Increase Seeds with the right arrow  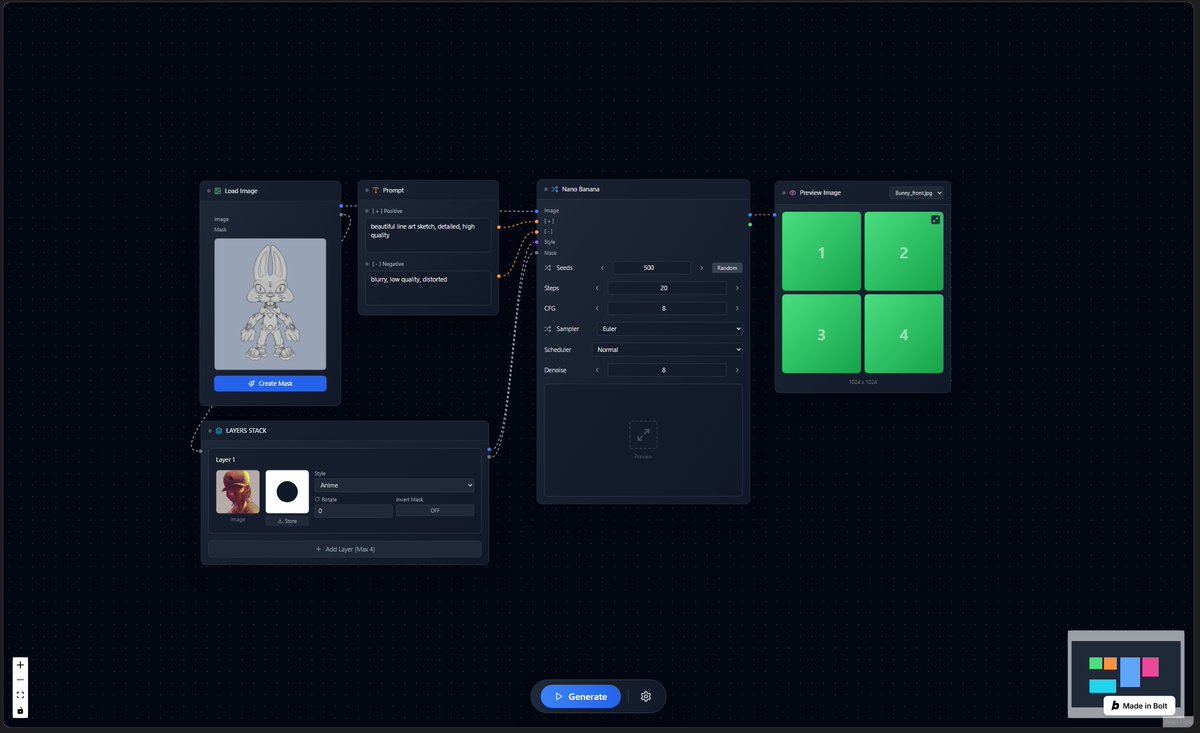(x=702, y=268)
